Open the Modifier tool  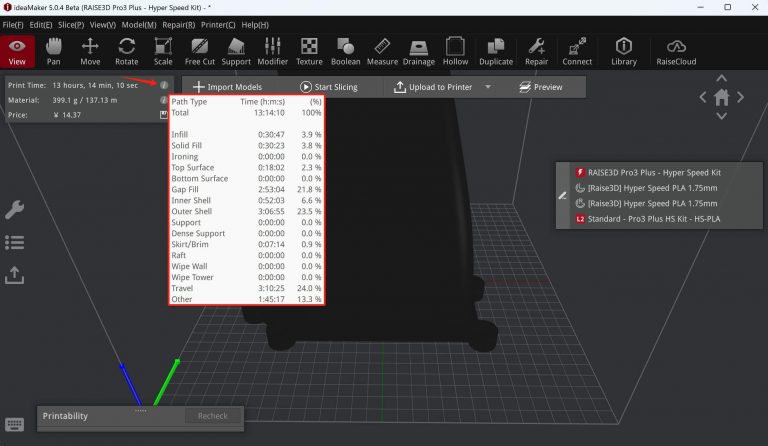272,51
